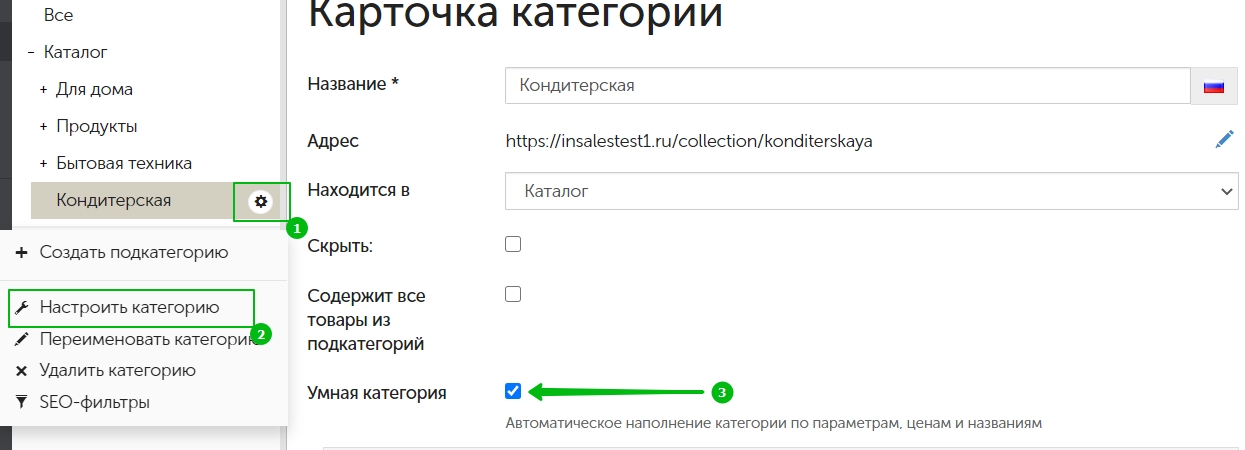Tick Содержит все товары из подкатегорий checkbox
The image size is (1245, 450).
pos(513,294)
